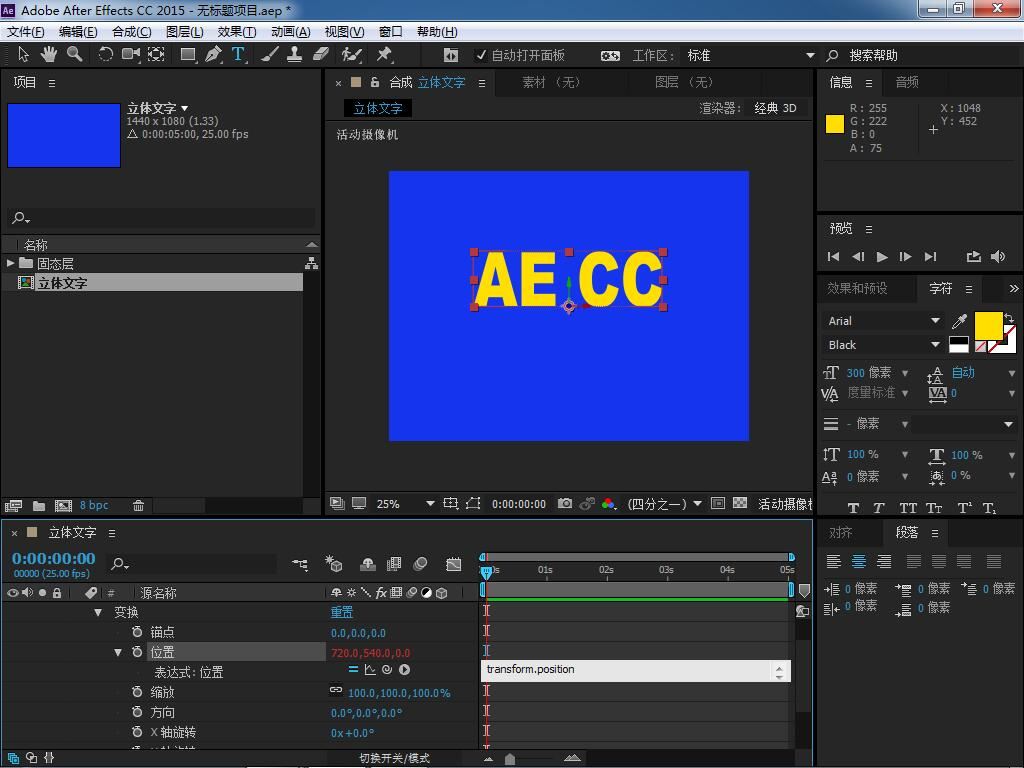
Task: Click the black and white swatch reset
Action: click(x=959, y=344)
